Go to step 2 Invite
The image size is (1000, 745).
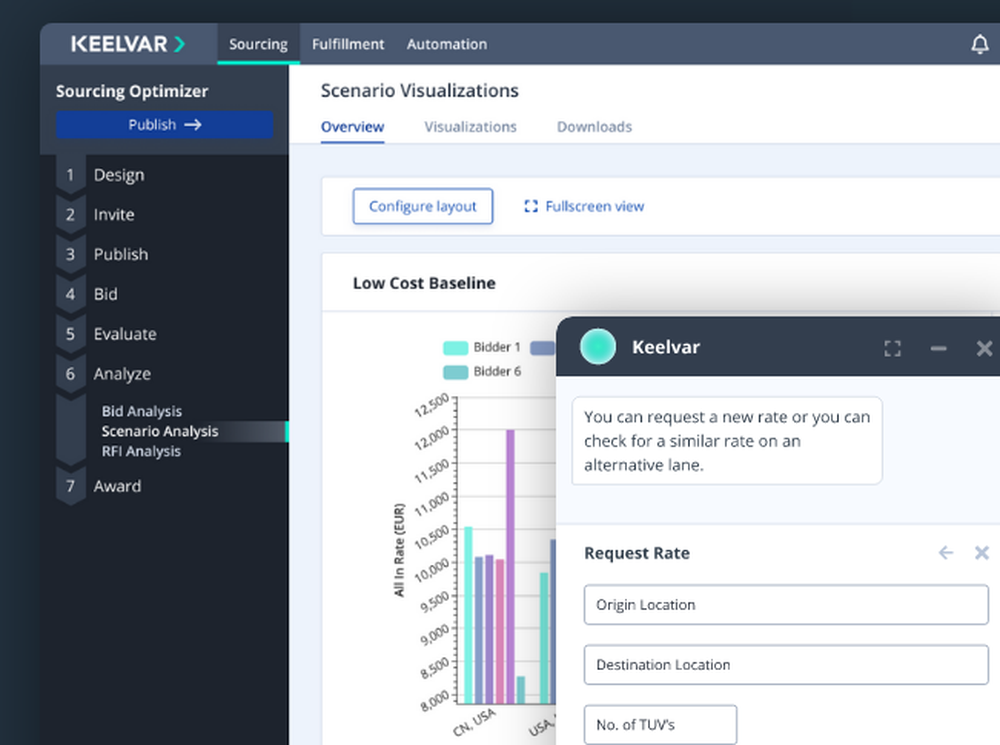(114, 214)
